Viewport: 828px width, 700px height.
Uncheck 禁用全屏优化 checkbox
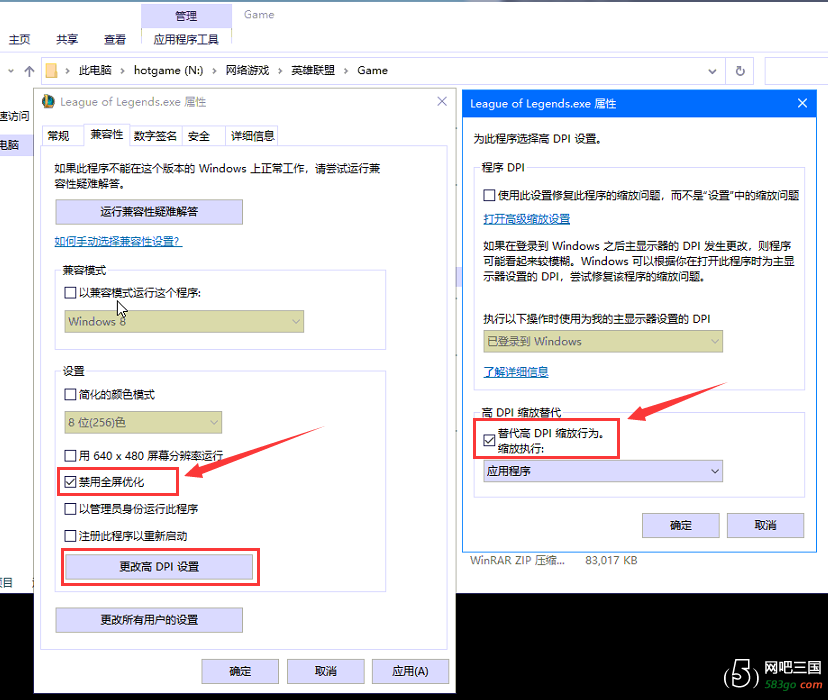[70, 481]
